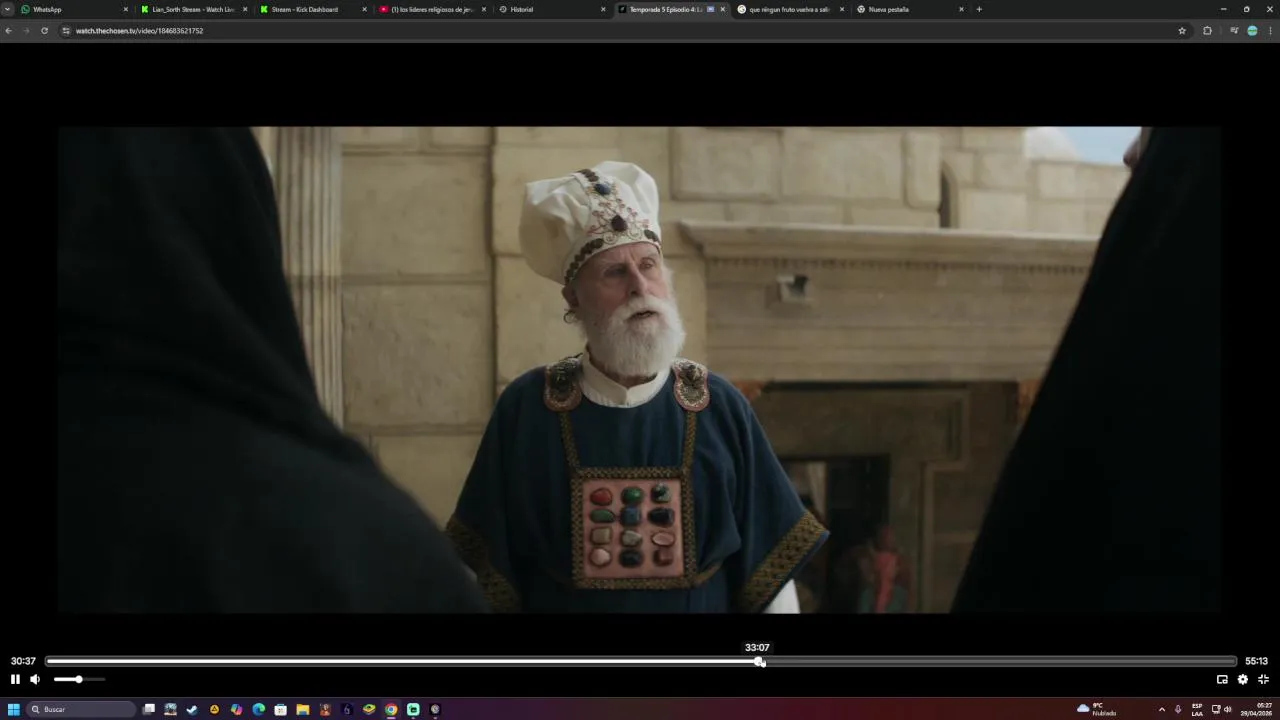Screen dimensions: 1280x720
Task: Exit fullscreen video mode
Action: click(x=1263, y=679)
